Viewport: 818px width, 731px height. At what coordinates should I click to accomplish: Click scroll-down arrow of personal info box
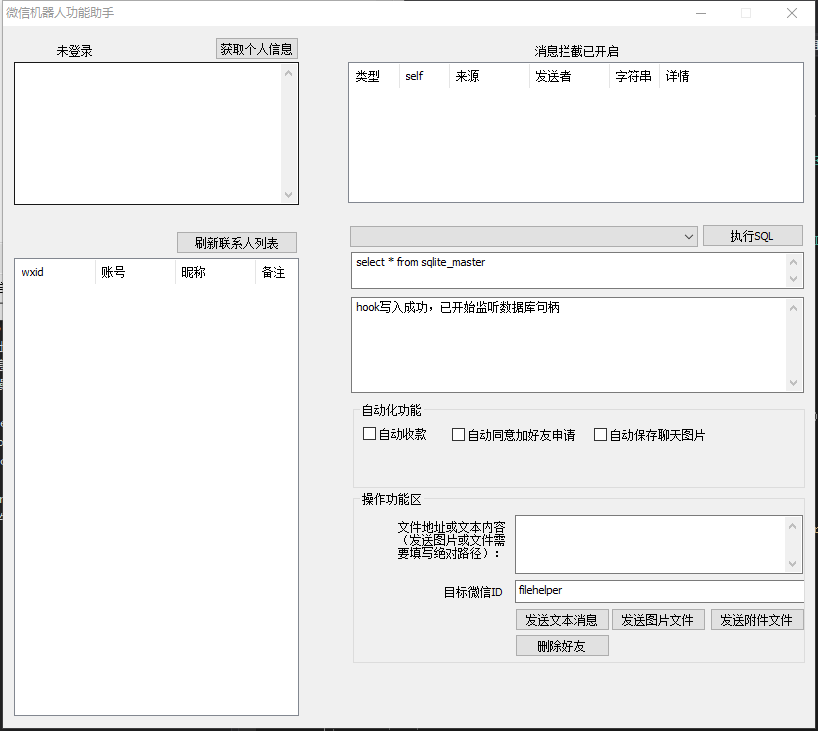tap(288, 195)
